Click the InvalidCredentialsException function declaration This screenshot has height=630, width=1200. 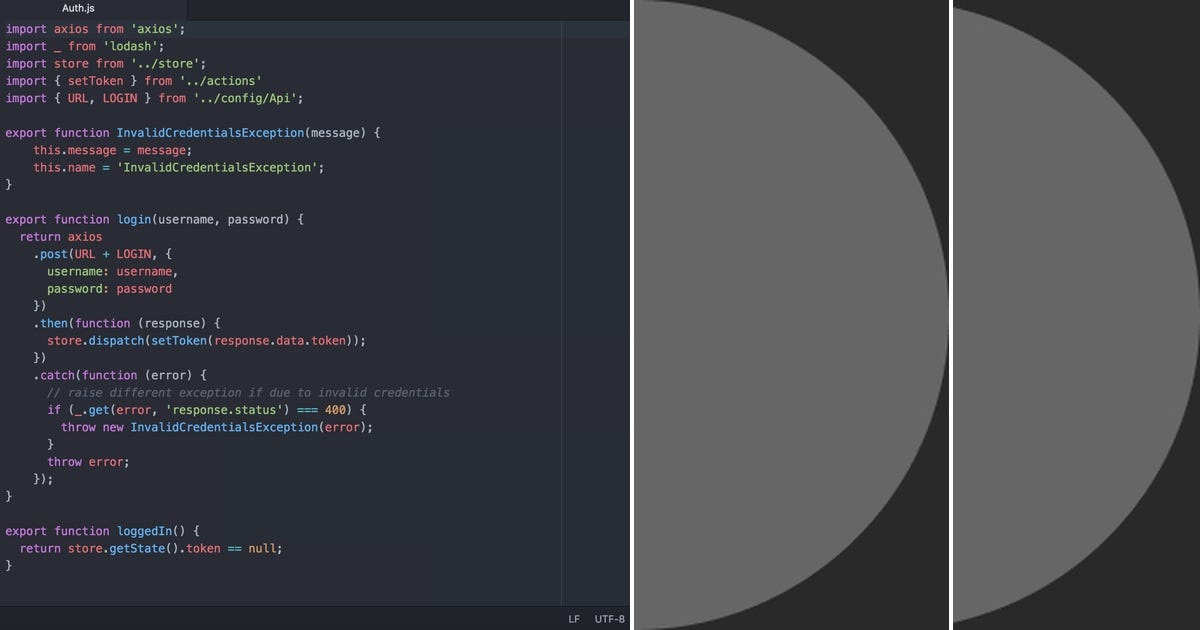193,133
